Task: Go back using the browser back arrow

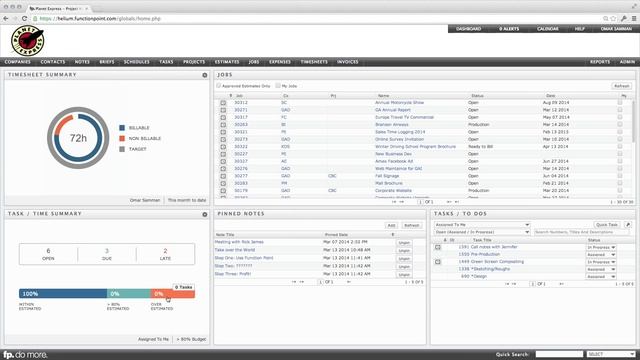Action: pos(6,19)
